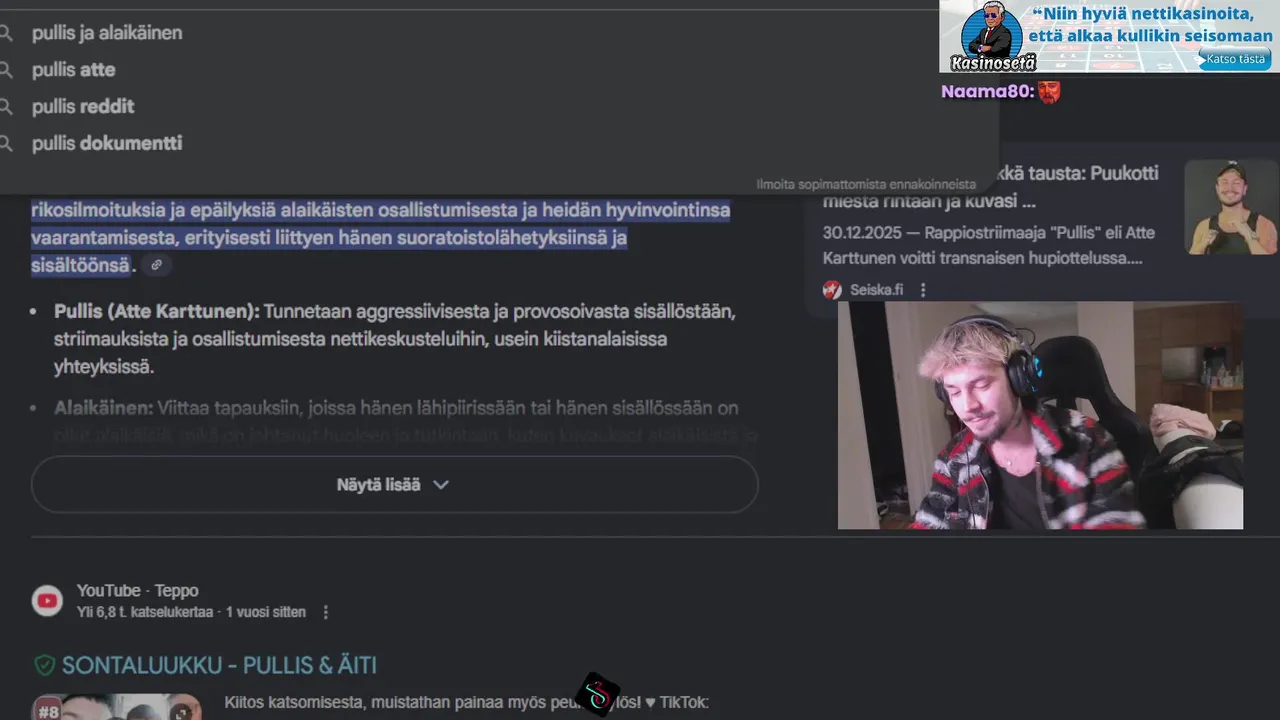Click the chevron in 'Näytä lisää'
The width and height of the screenshot is (1280, 720).
441,485
